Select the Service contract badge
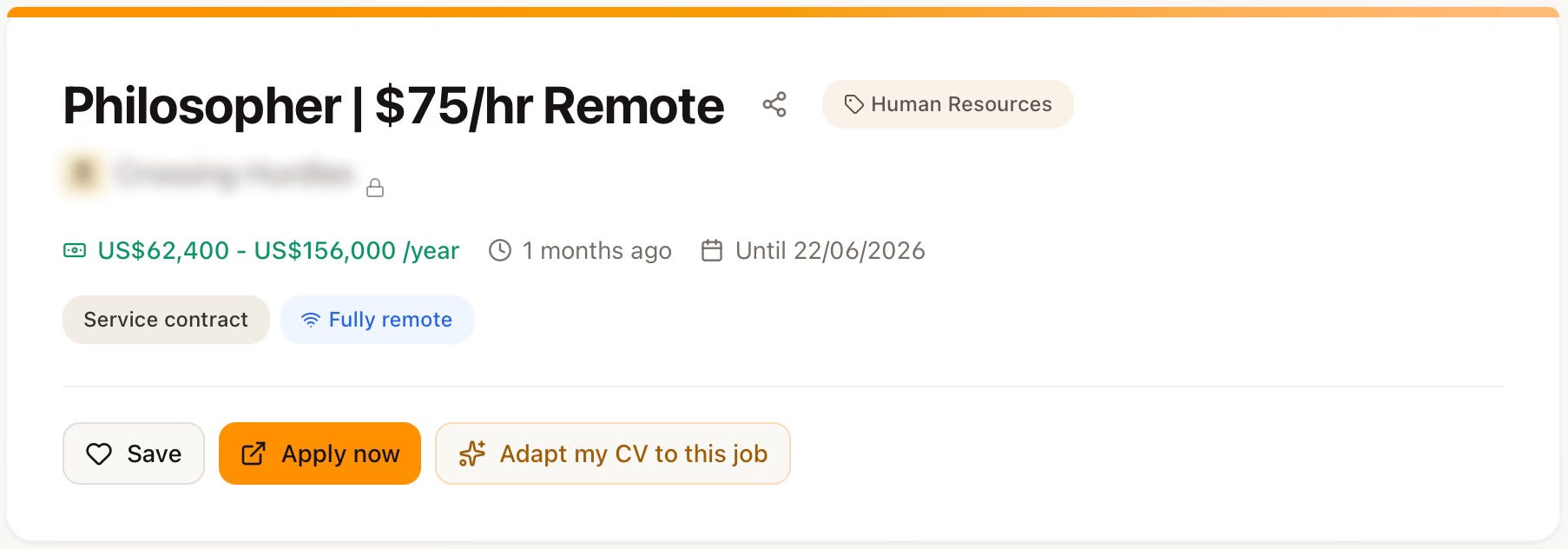The image size is (1568, 549). tap(166, 320)
